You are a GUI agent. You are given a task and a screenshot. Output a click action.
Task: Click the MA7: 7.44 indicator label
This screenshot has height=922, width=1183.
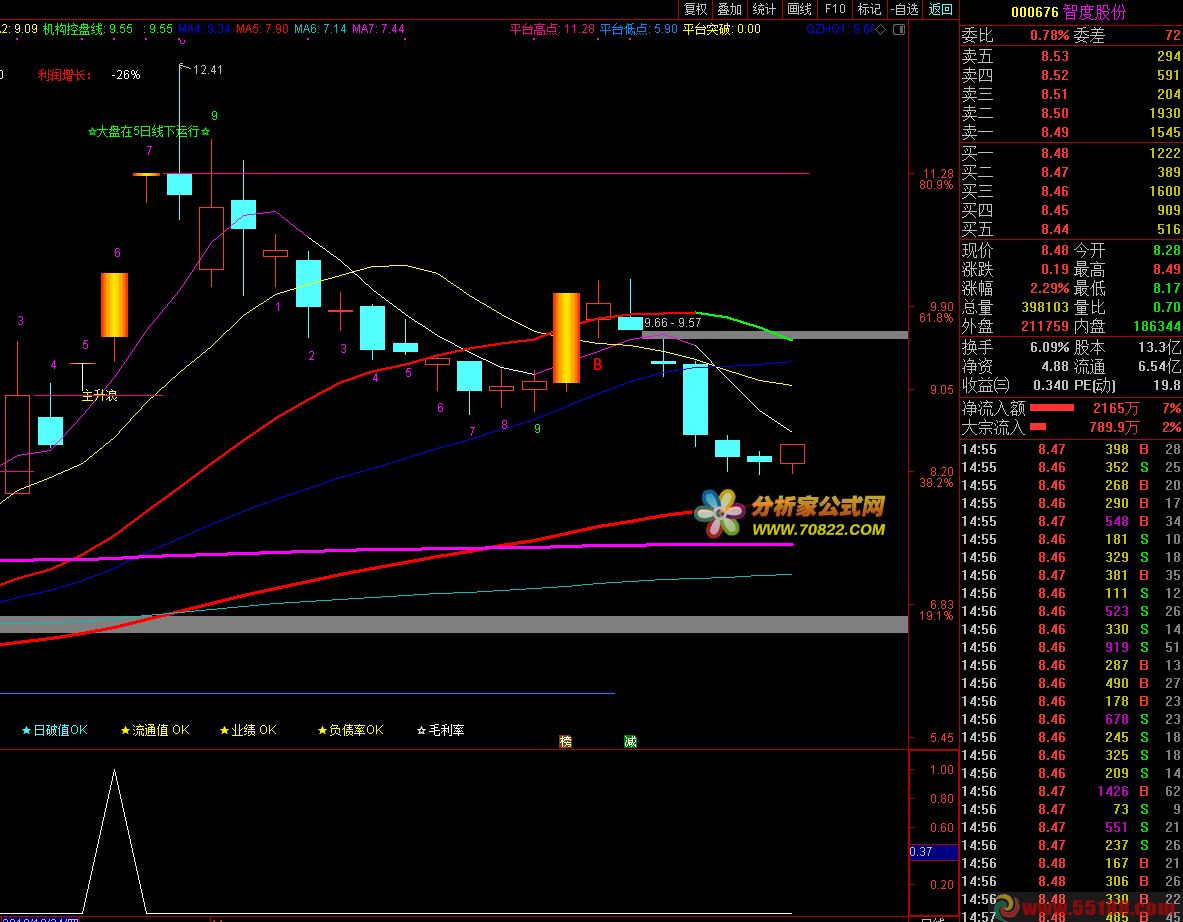[x=378, y=29]
